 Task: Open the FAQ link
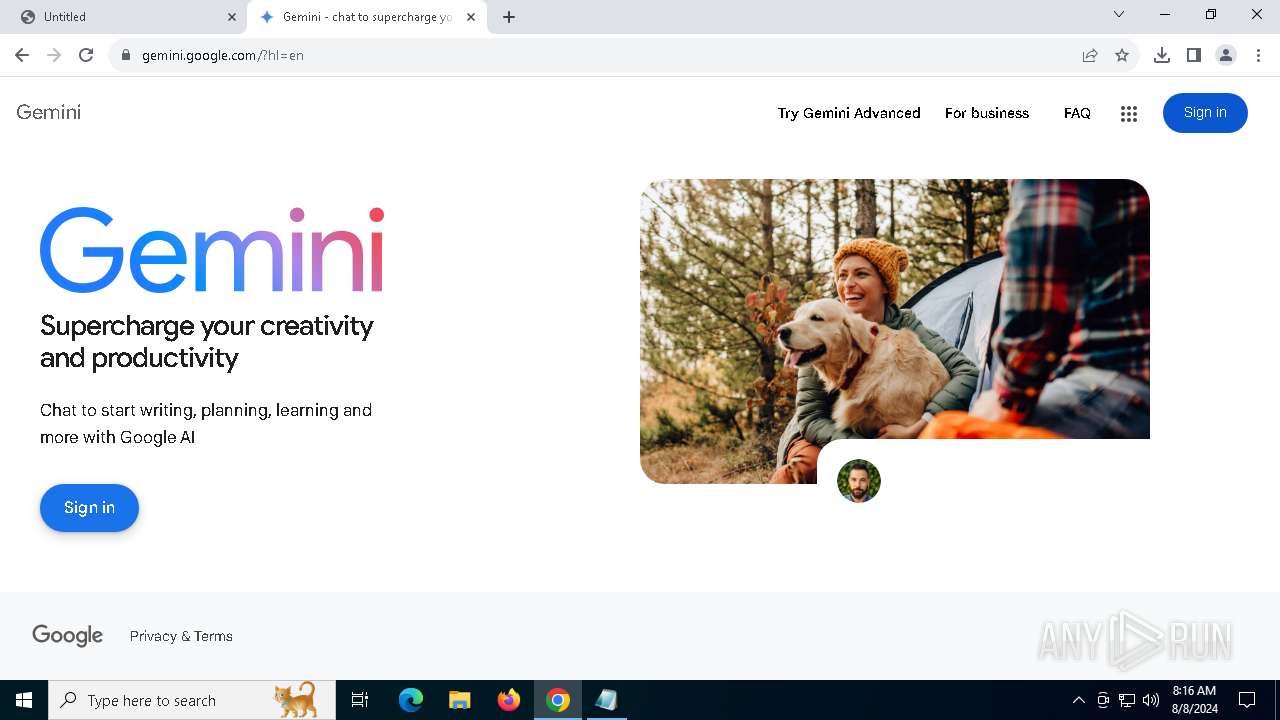[x=1077, y=113]
